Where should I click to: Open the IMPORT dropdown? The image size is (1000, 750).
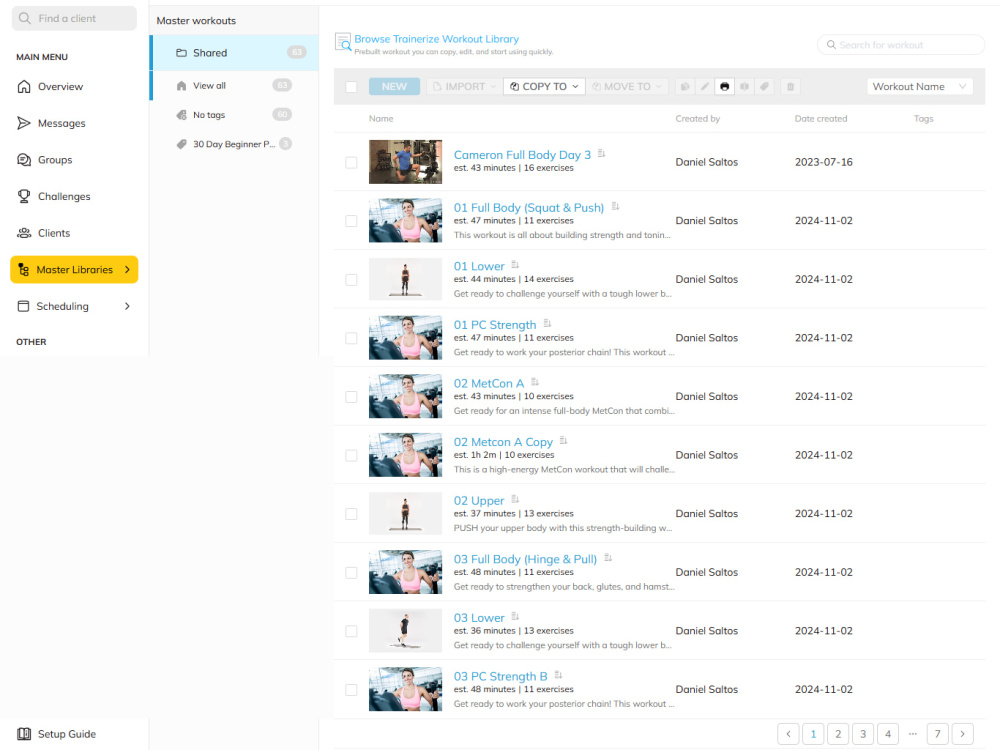coord(464,87)
